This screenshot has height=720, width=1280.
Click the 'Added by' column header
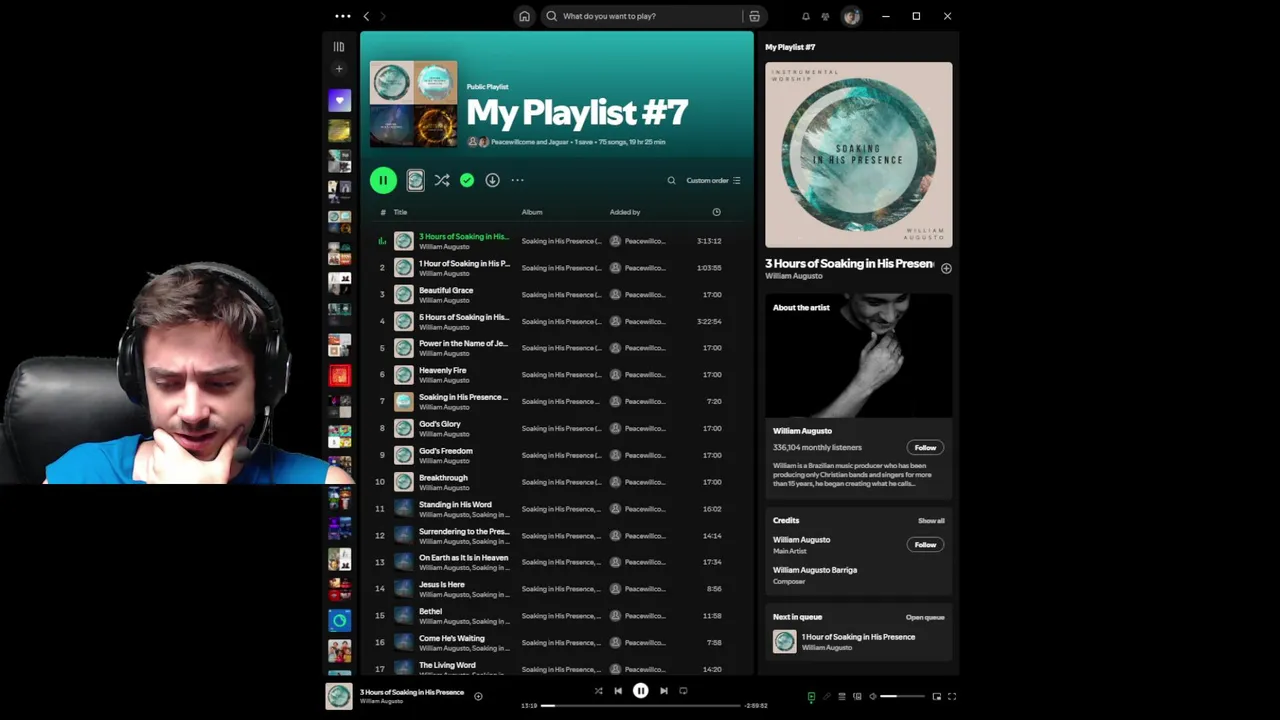coord(625,212)
